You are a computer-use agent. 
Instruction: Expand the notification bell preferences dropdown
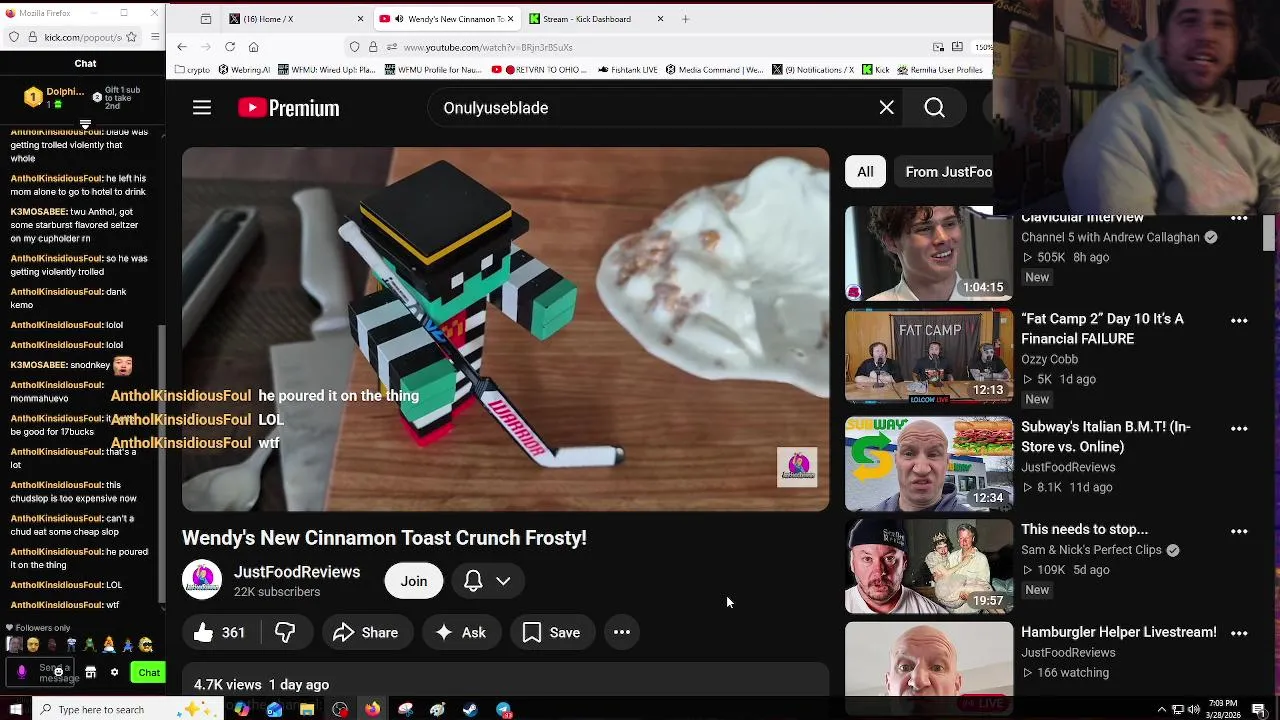[x=488, y=581]
